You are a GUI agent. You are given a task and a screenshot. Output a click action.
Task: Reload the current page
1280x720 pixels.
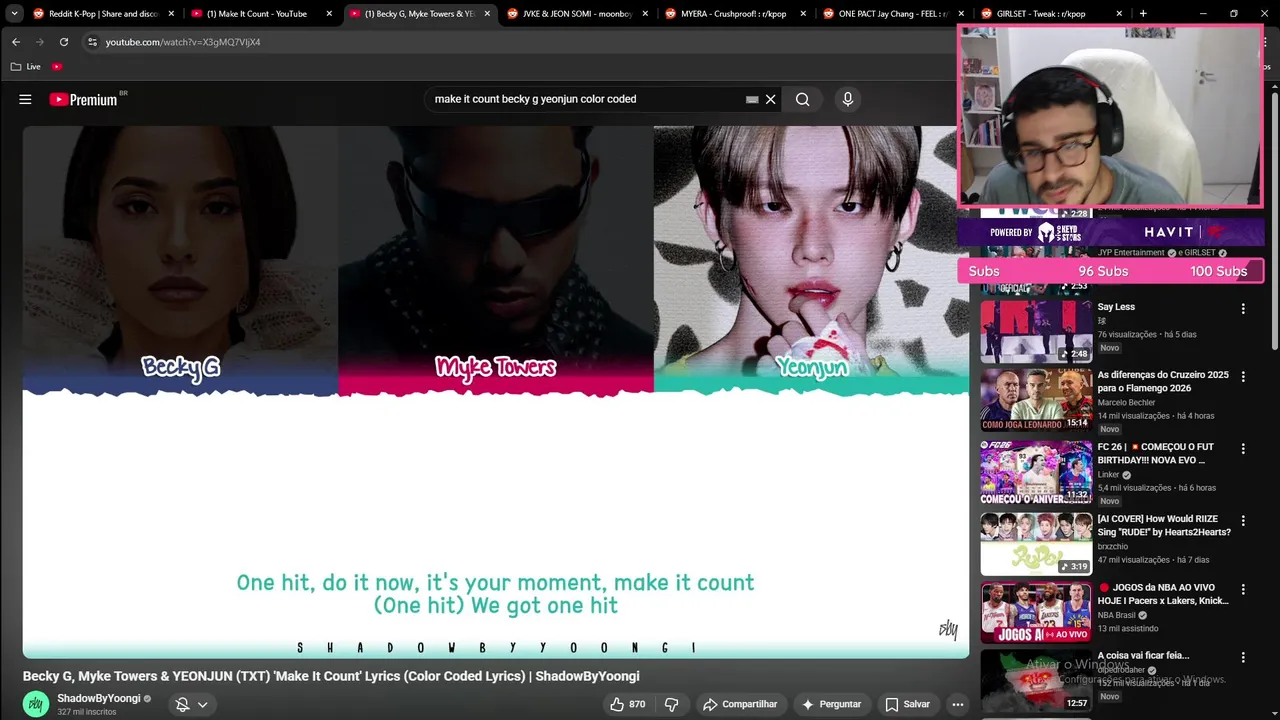coord(64,42)
